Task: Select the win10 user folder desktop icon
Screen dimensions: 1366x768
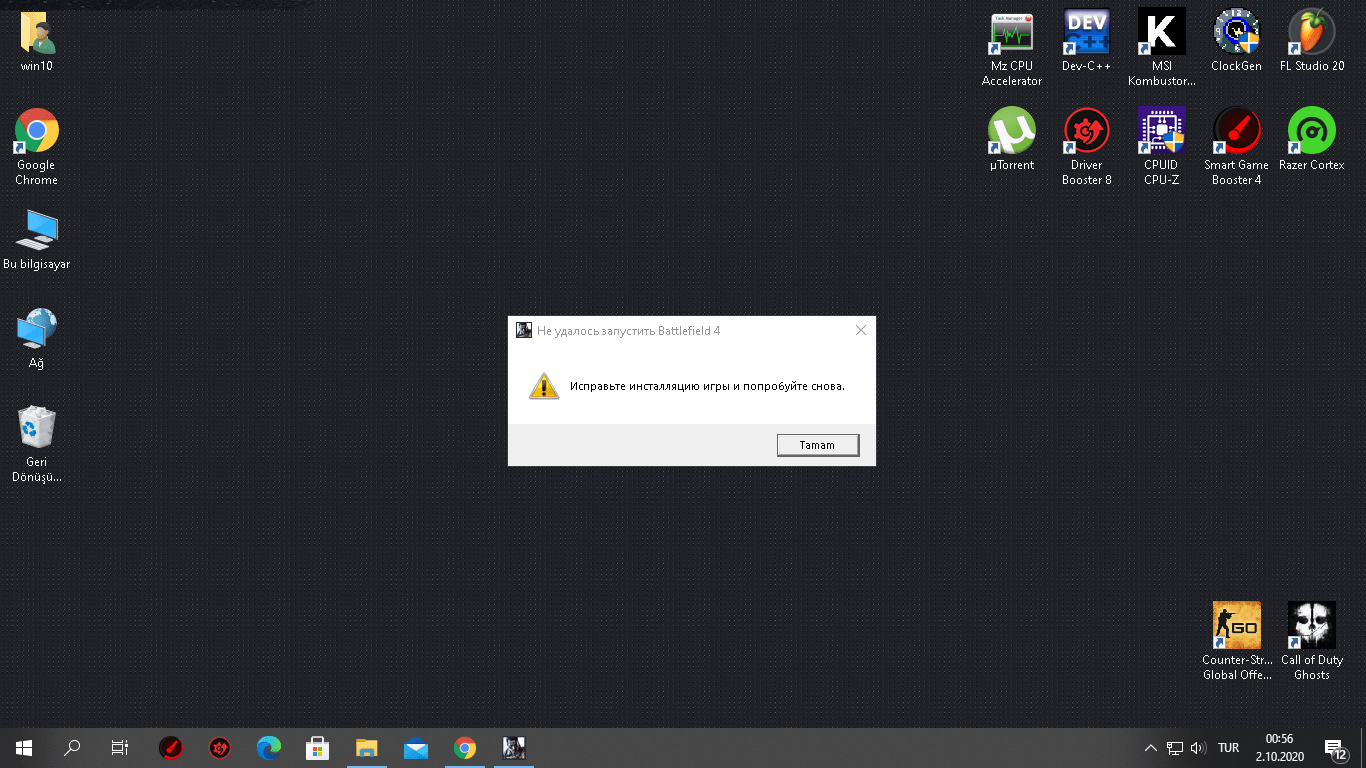Action: tap(37, 43)
